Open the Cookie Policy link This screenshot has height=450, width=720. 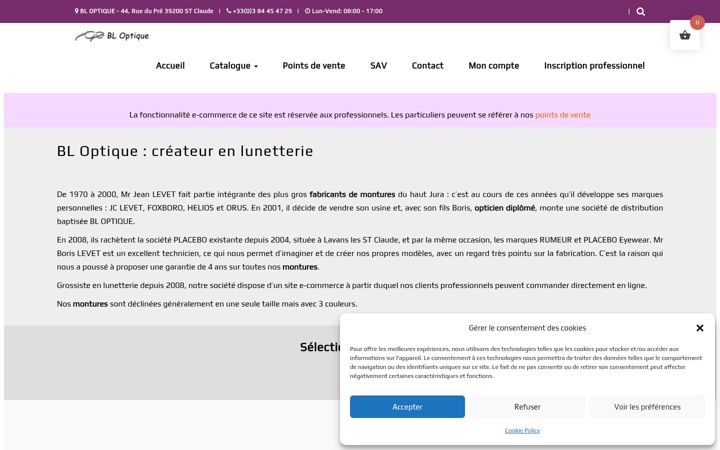tap(522, 431)
